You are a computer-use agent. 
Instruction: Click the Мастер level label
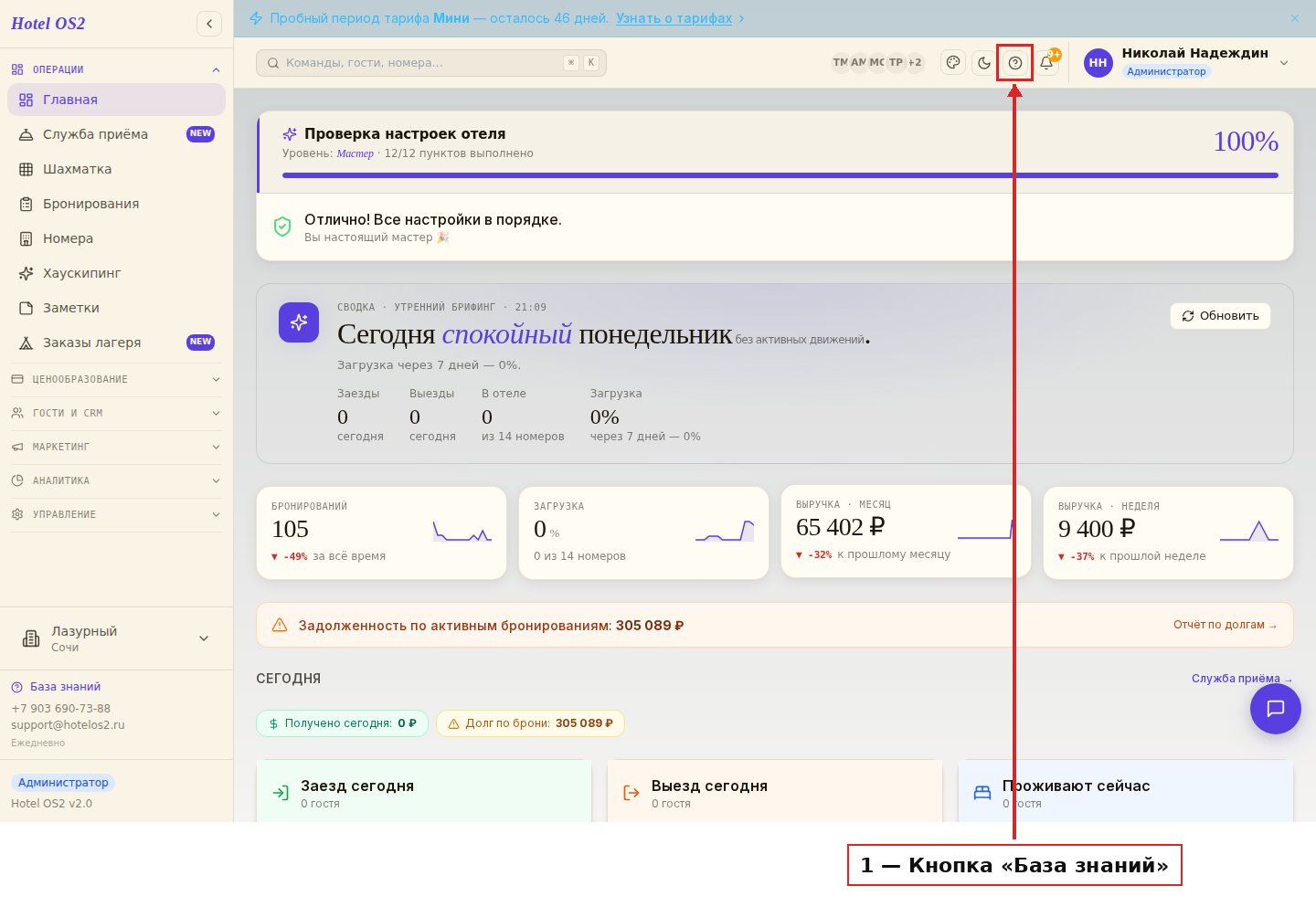pos(356,153)
